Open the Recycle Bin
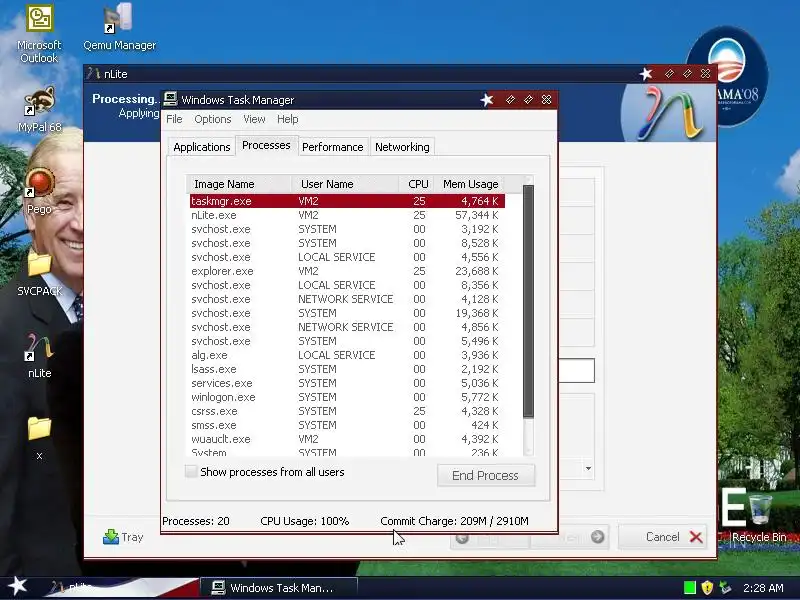This screenshot has width=800, height=600. point(760,518)
